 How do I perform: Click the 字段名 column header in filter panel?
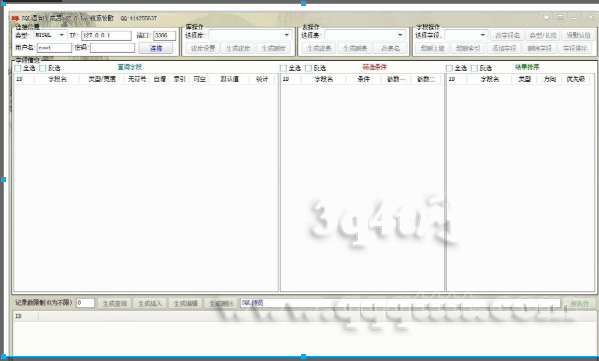324,79
